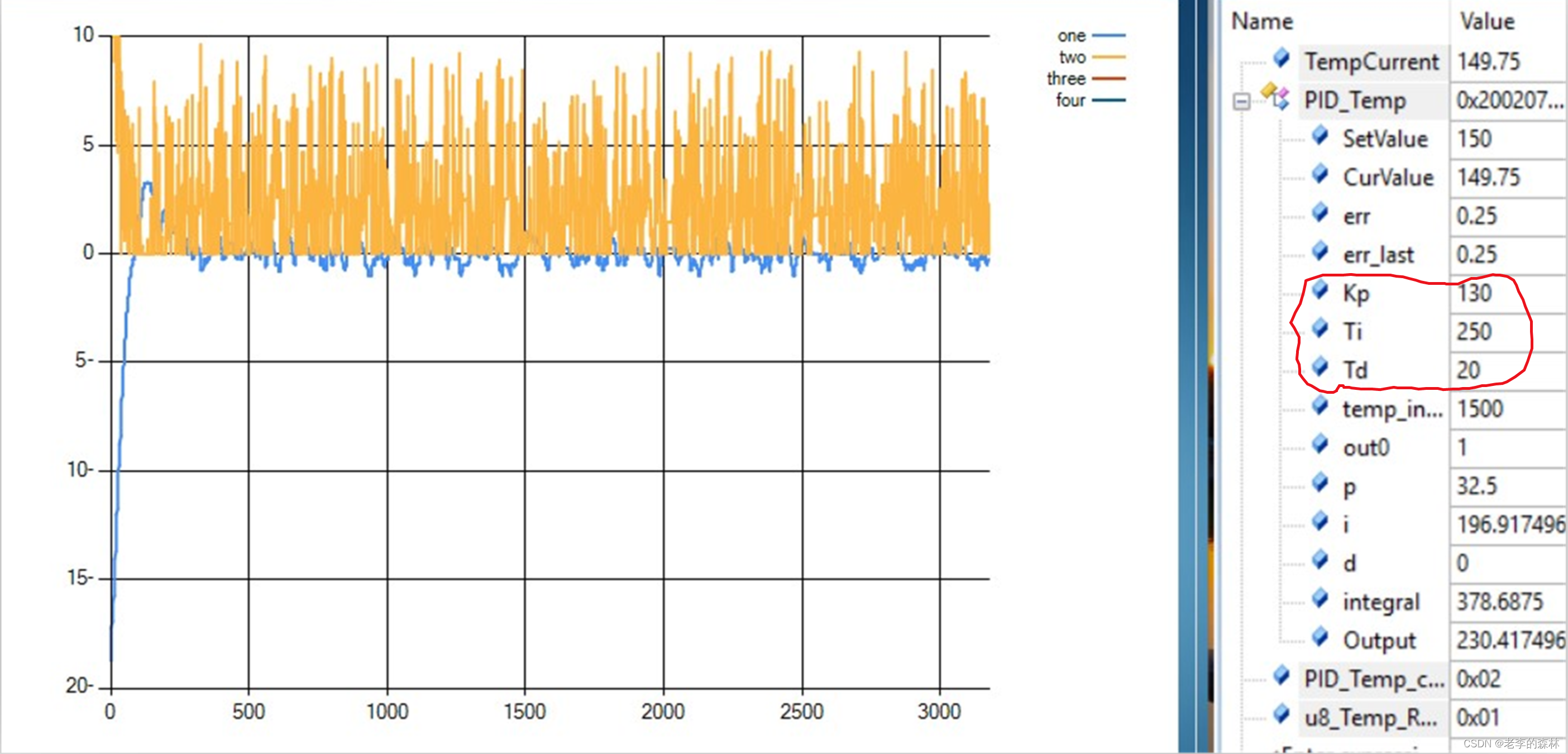Click the temp_in... member icon
Viewport: 1568px width, 754px height.
(x=1320, y=405)
